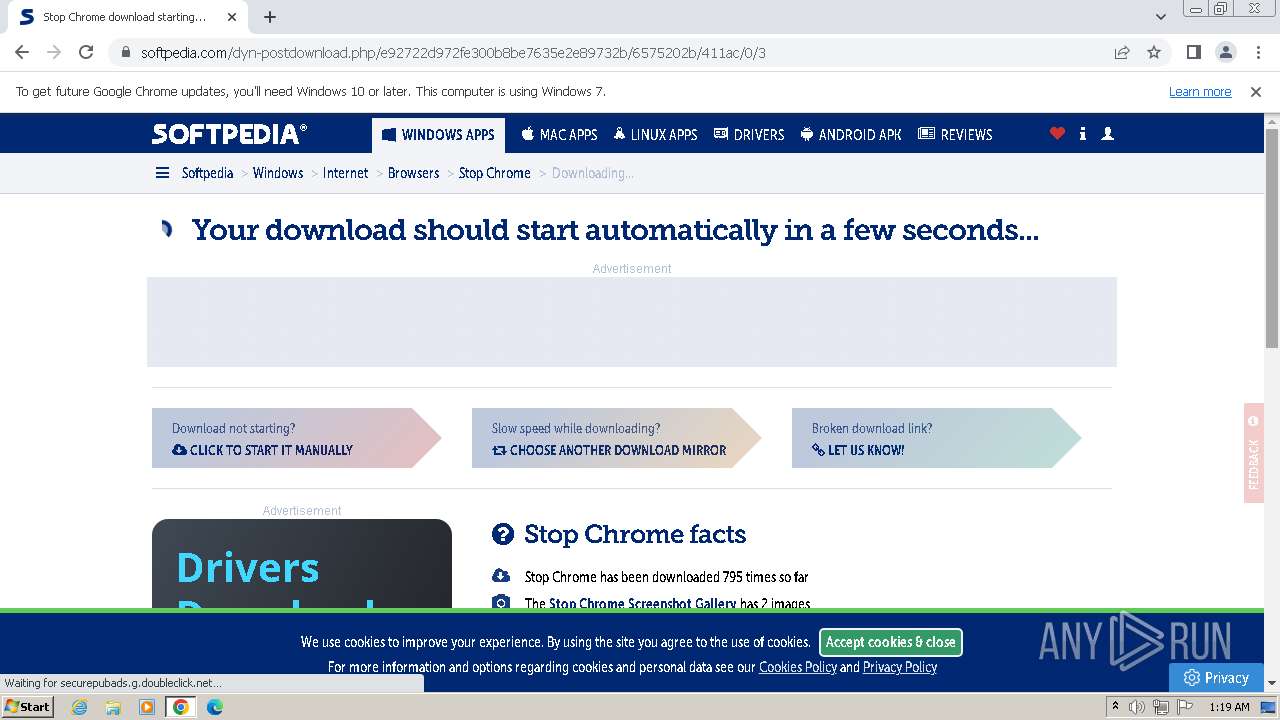Click the question mark Stop Chrome facts icon
The height and width of the screenshot is (720, 1280).
click(x=502, y=534)
